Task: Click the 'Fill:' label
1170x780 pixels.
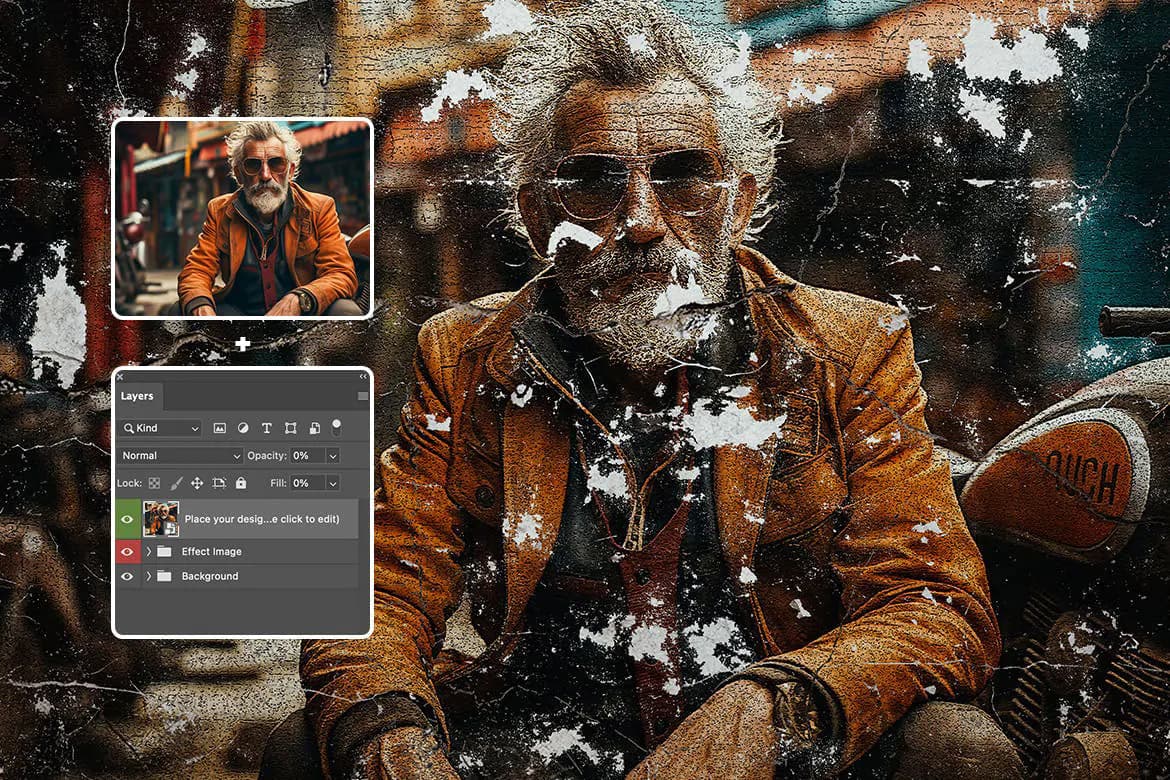Action: [x=278, y=484]
